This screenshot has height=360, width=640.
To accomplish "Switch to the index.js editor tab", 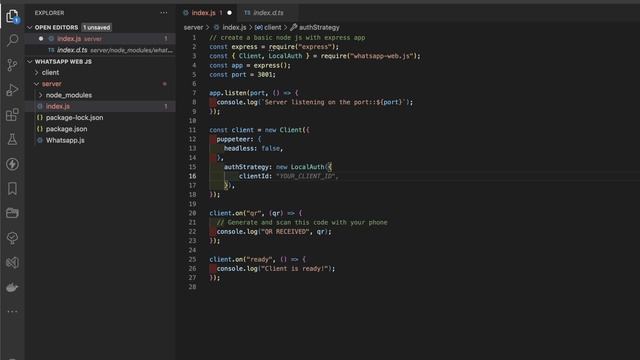I will [x=207, y=13].
